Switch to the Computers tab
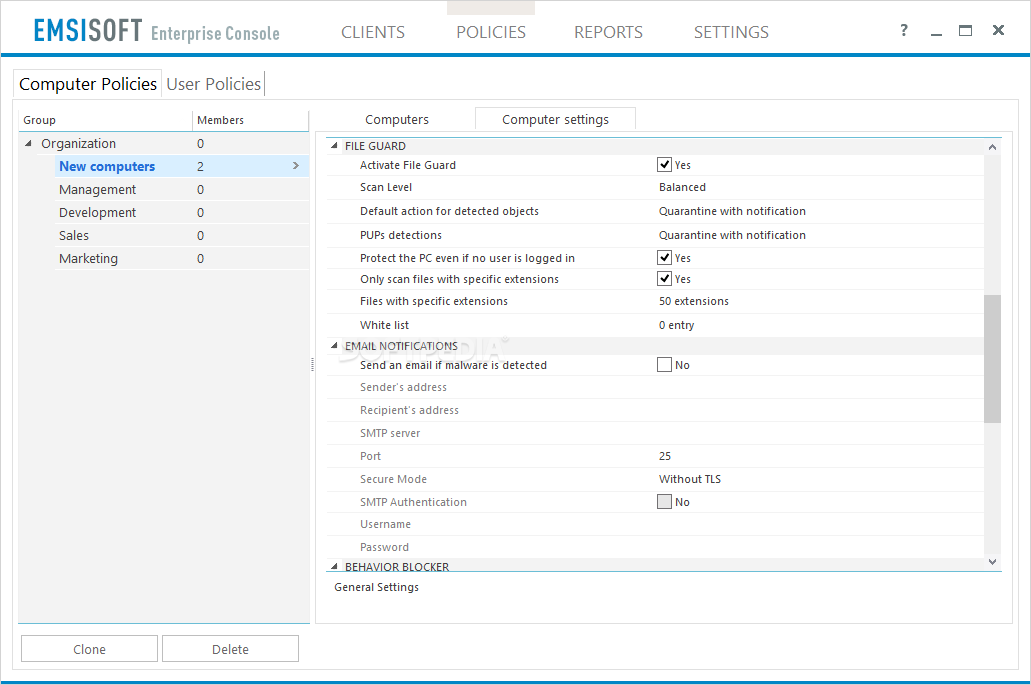The width and height of the screenshot is (1031, 685). [396, 120]
